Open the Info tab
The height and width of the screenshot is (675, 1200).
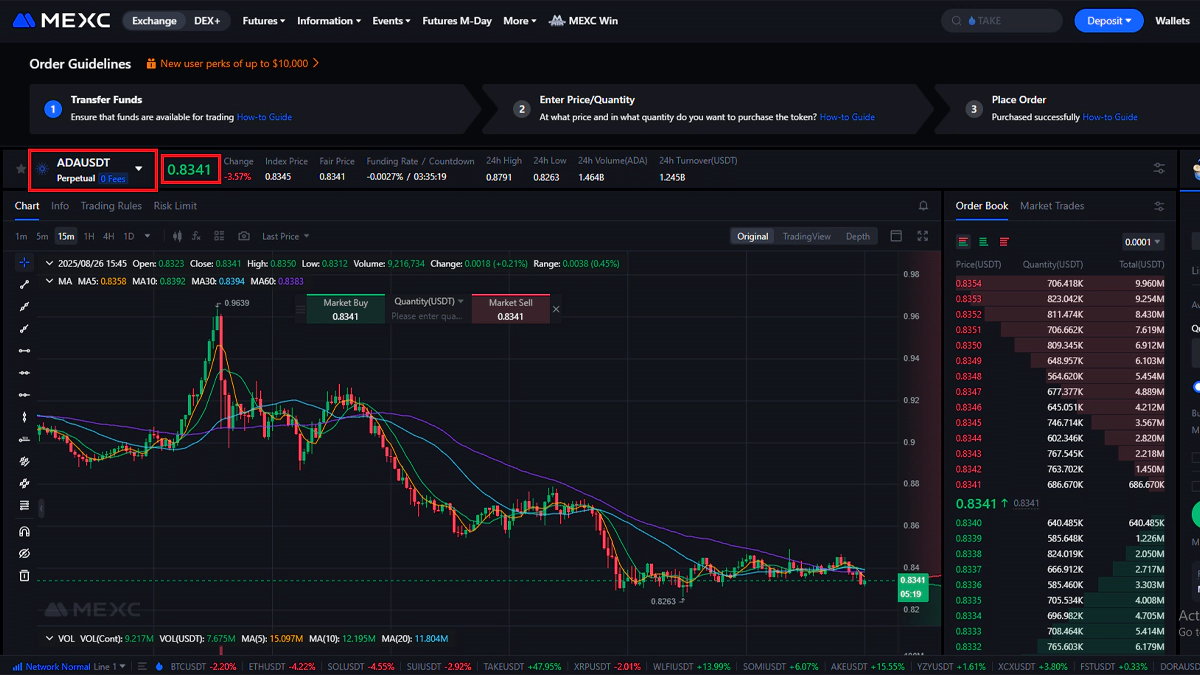coord(60,206)
